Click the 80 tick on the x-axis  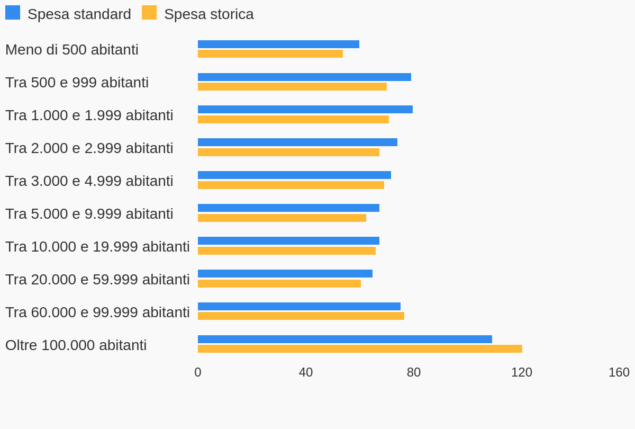click(413, 372)
